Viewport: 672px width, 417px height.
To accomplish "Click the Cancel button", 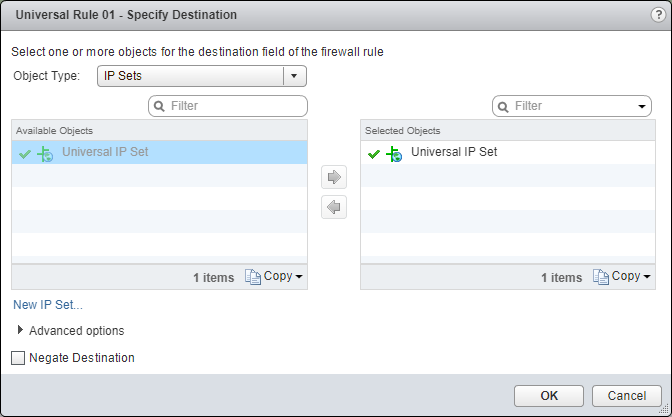I will 626,396.
